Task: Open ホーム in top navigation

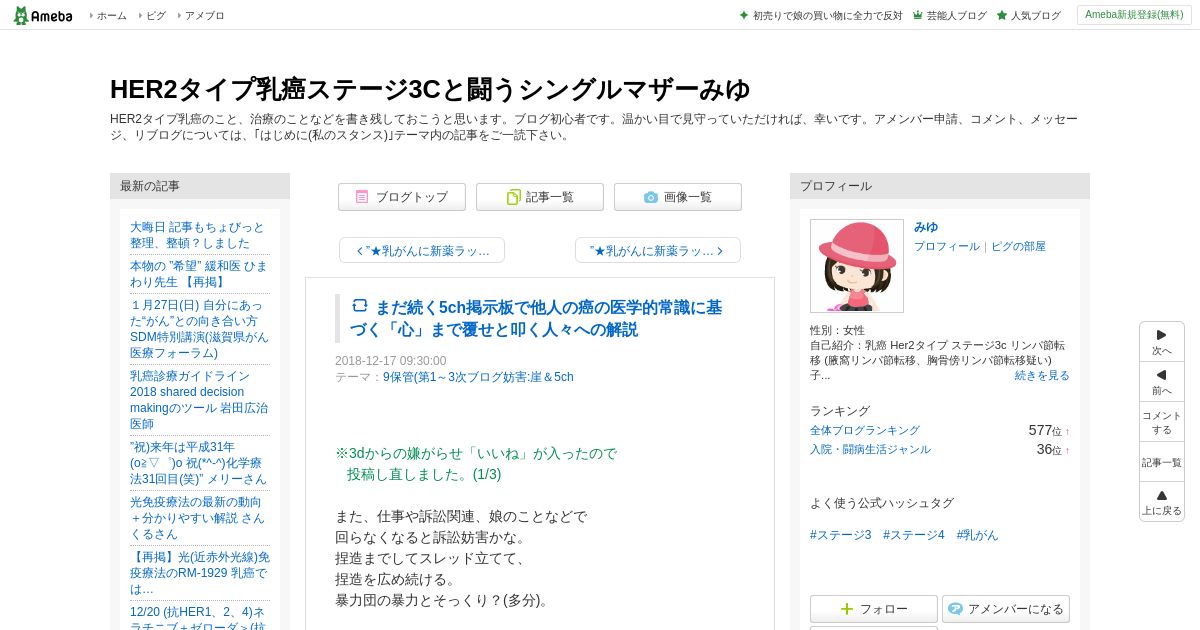Action: click(111, 16)
